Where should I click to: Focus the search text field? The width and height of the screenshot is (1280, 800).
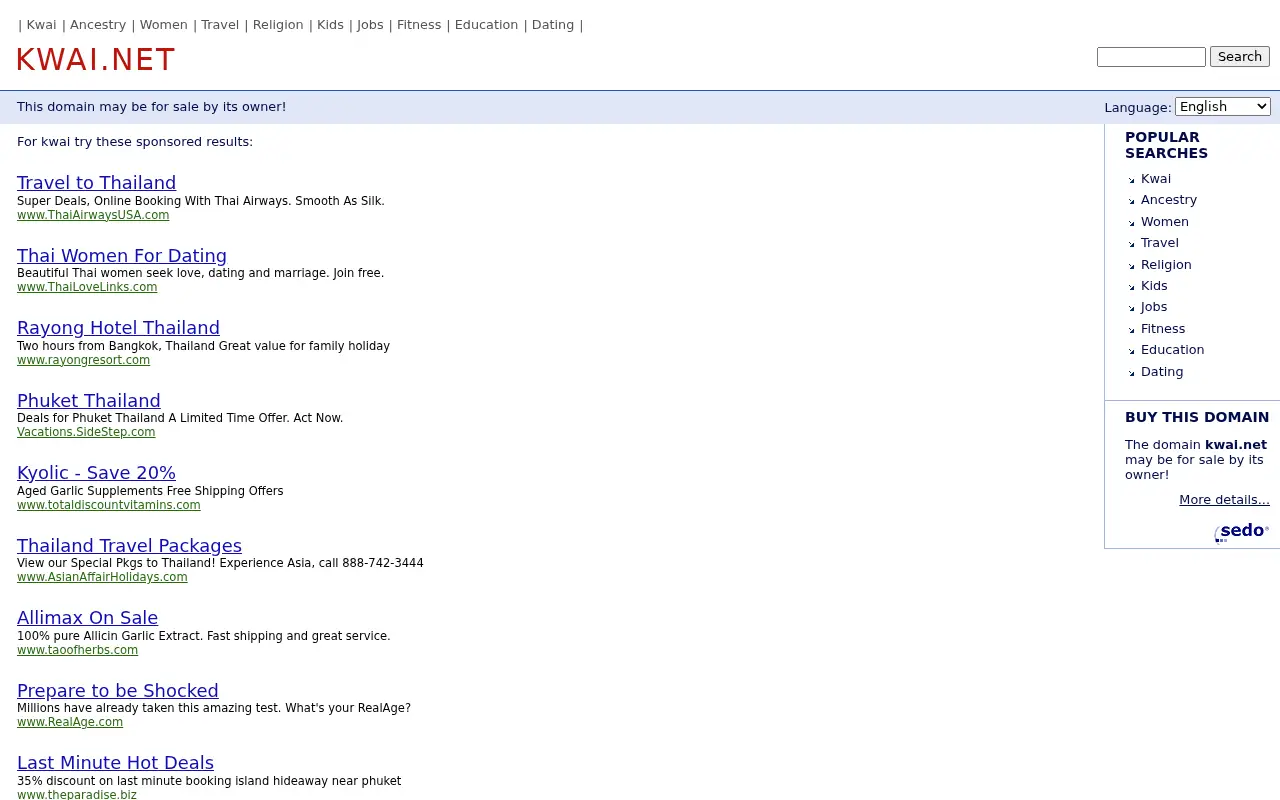(x=1151, y=57)
